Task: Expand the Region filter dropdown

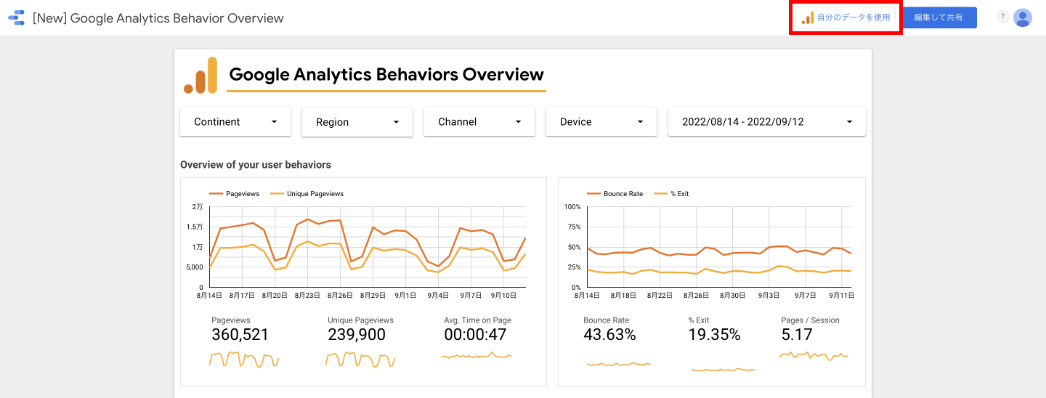Action: point(358,123)
